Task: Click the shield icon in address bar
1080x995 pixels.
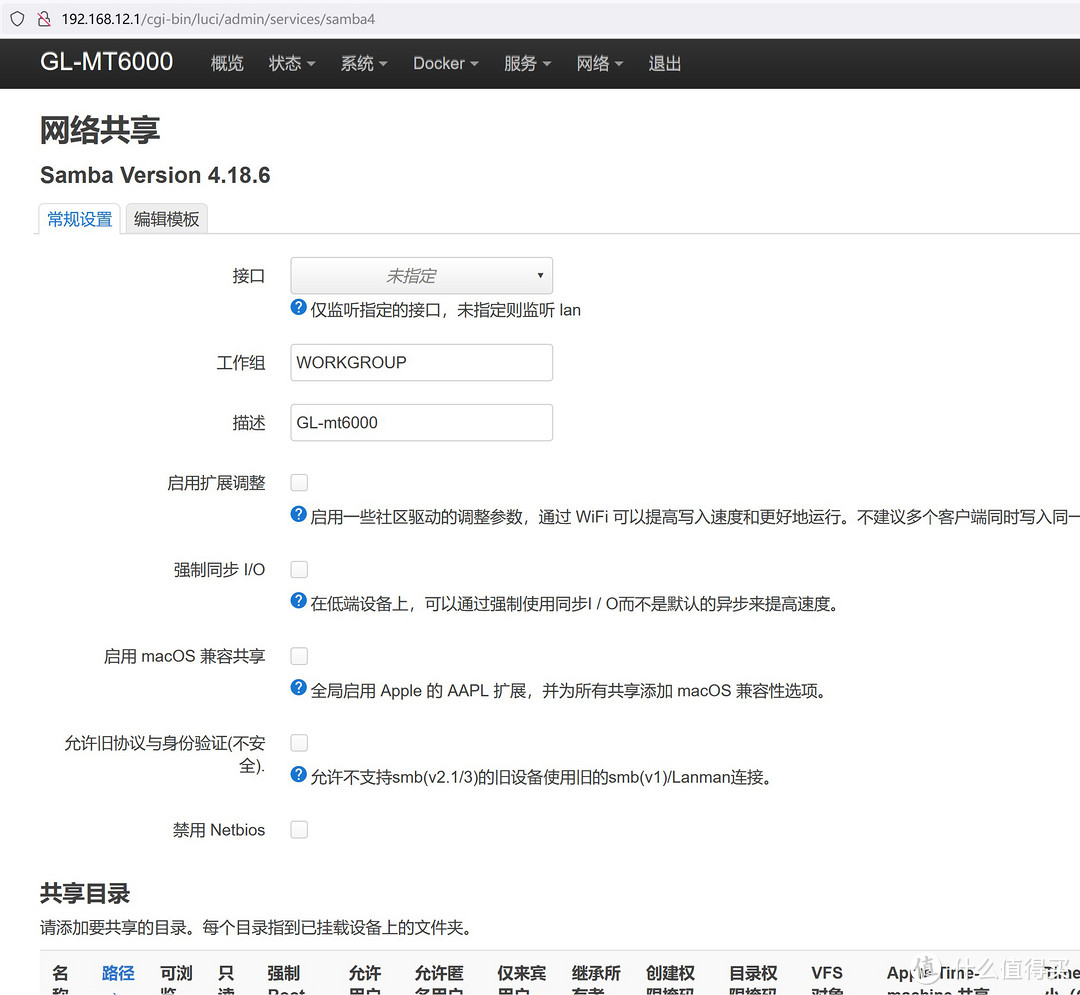Action: tap(17, 19)
